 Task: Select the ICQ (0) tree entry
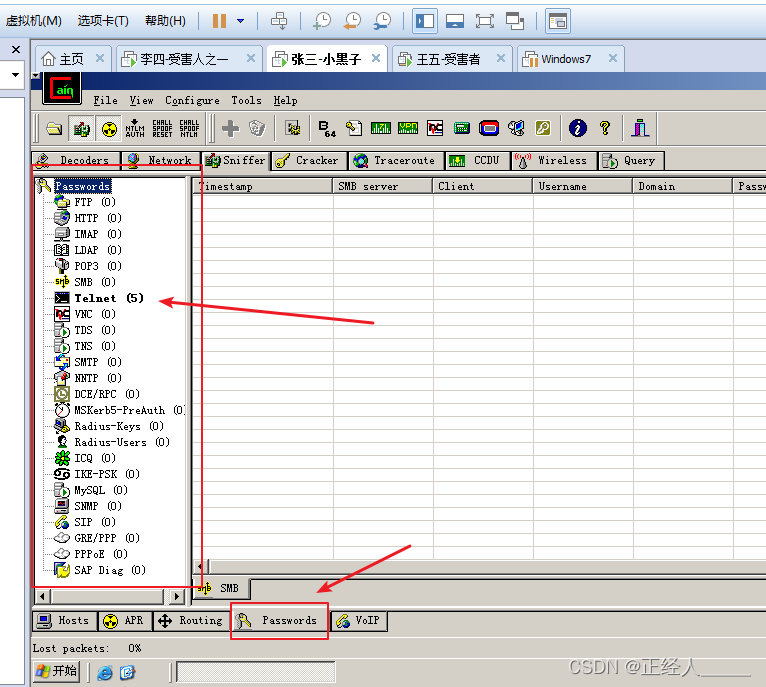[x=95, y=458]
